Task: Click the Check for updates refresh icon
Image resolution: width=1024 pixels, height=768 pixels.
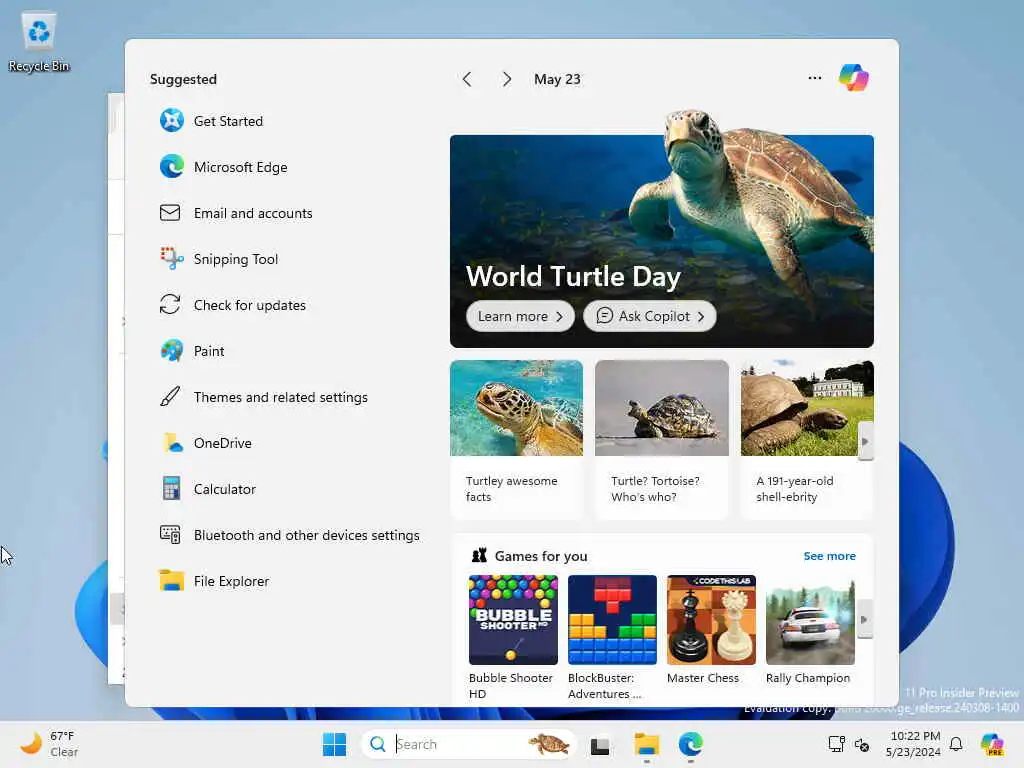Action: click(170, 304)
